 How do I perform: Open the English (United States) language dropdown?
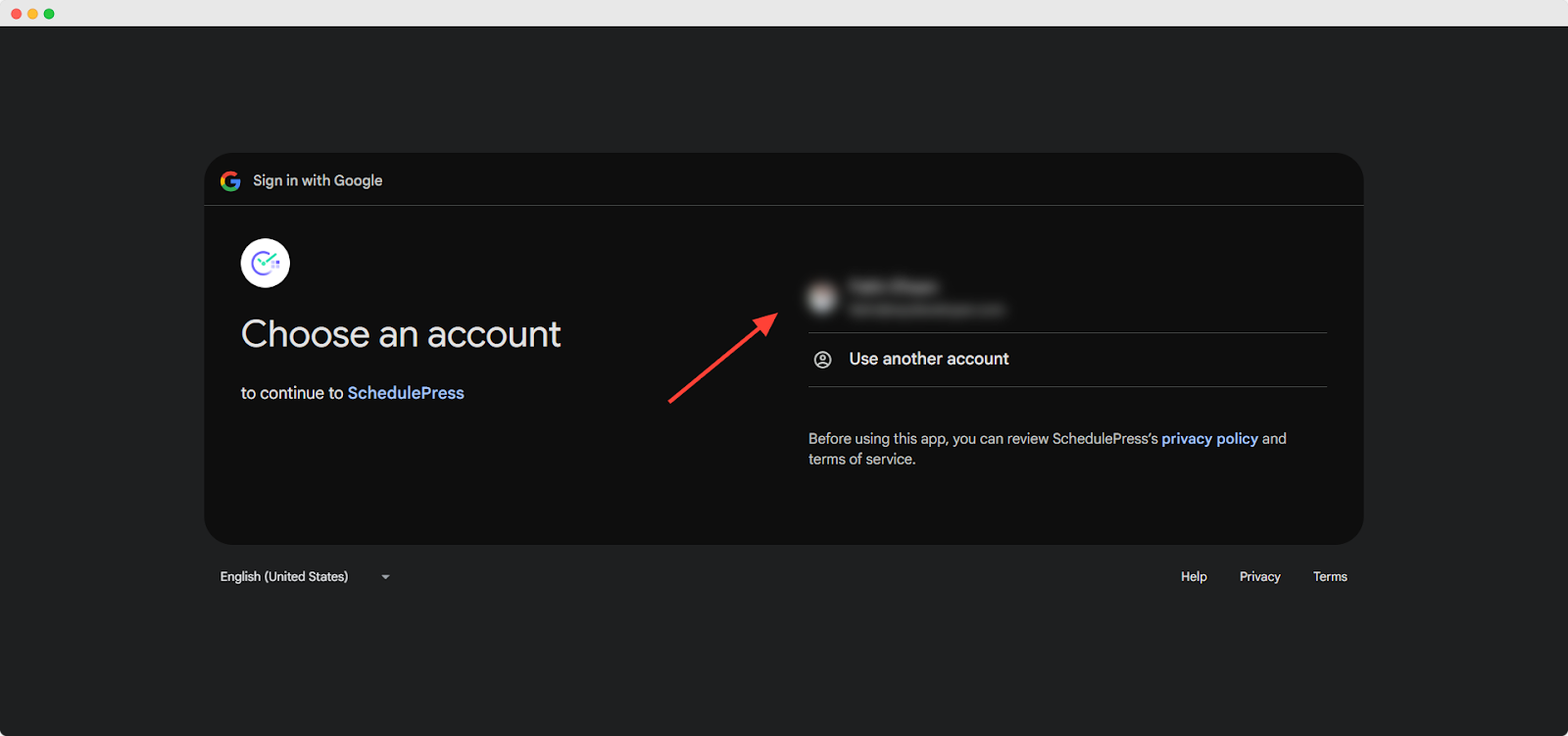pos(305,576)
